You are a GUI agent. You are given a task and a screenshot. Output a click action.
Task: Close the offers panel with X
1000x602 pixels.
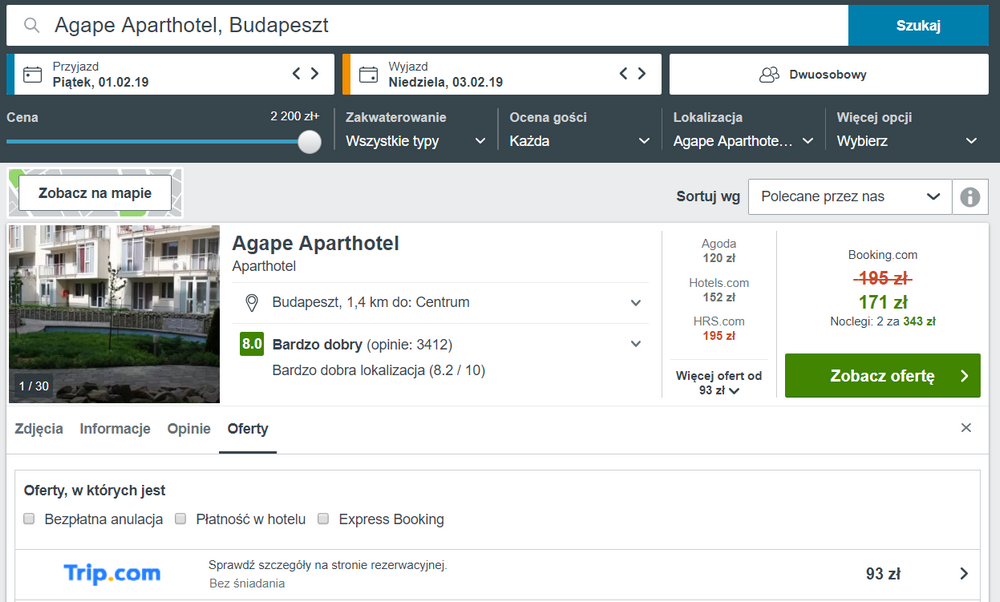pos(966,428)
